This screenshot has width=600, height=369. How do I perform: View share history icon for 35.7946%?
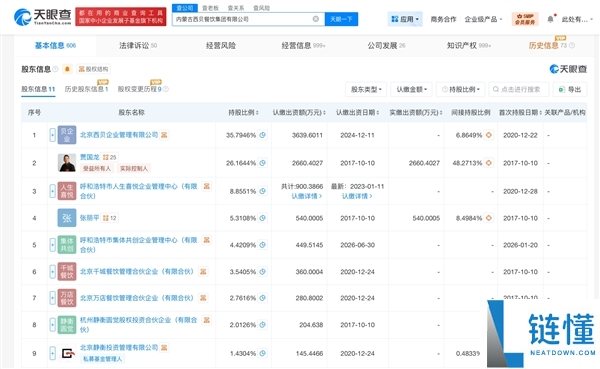click(262, 135)
